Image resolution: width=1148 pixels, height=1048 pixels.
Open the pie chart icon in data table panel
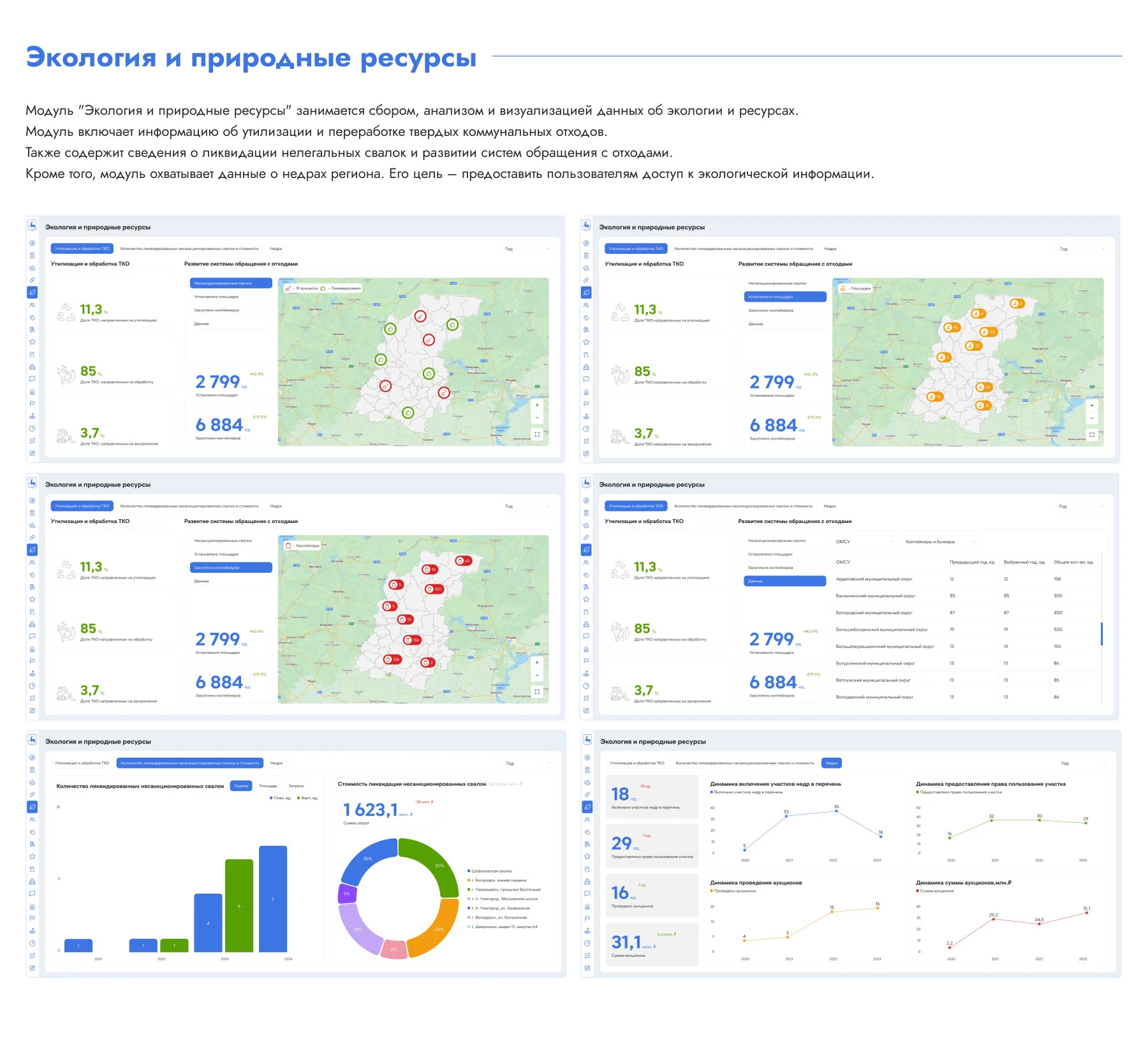click(x=586, y=686)
